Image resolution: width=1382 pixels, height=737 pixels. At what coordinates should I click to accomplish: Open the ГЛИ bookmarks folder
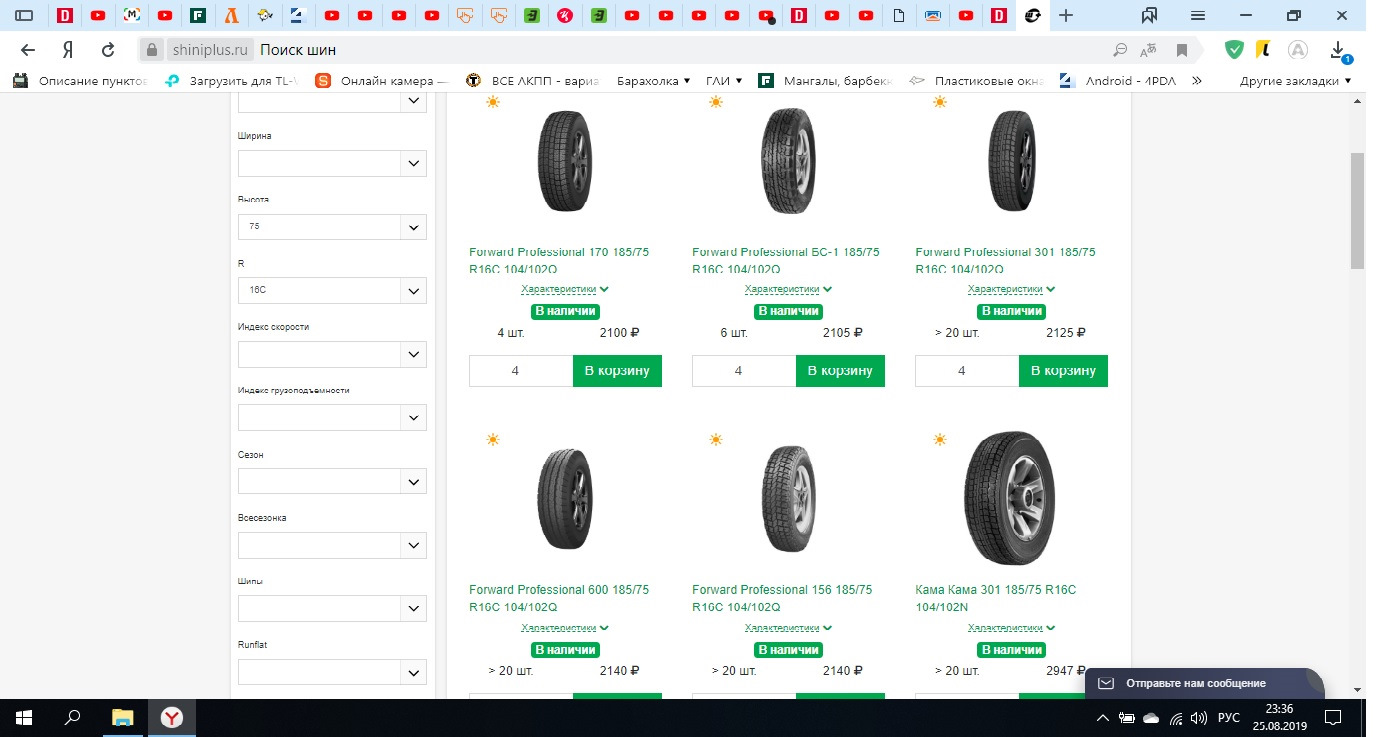pos(724,81)
